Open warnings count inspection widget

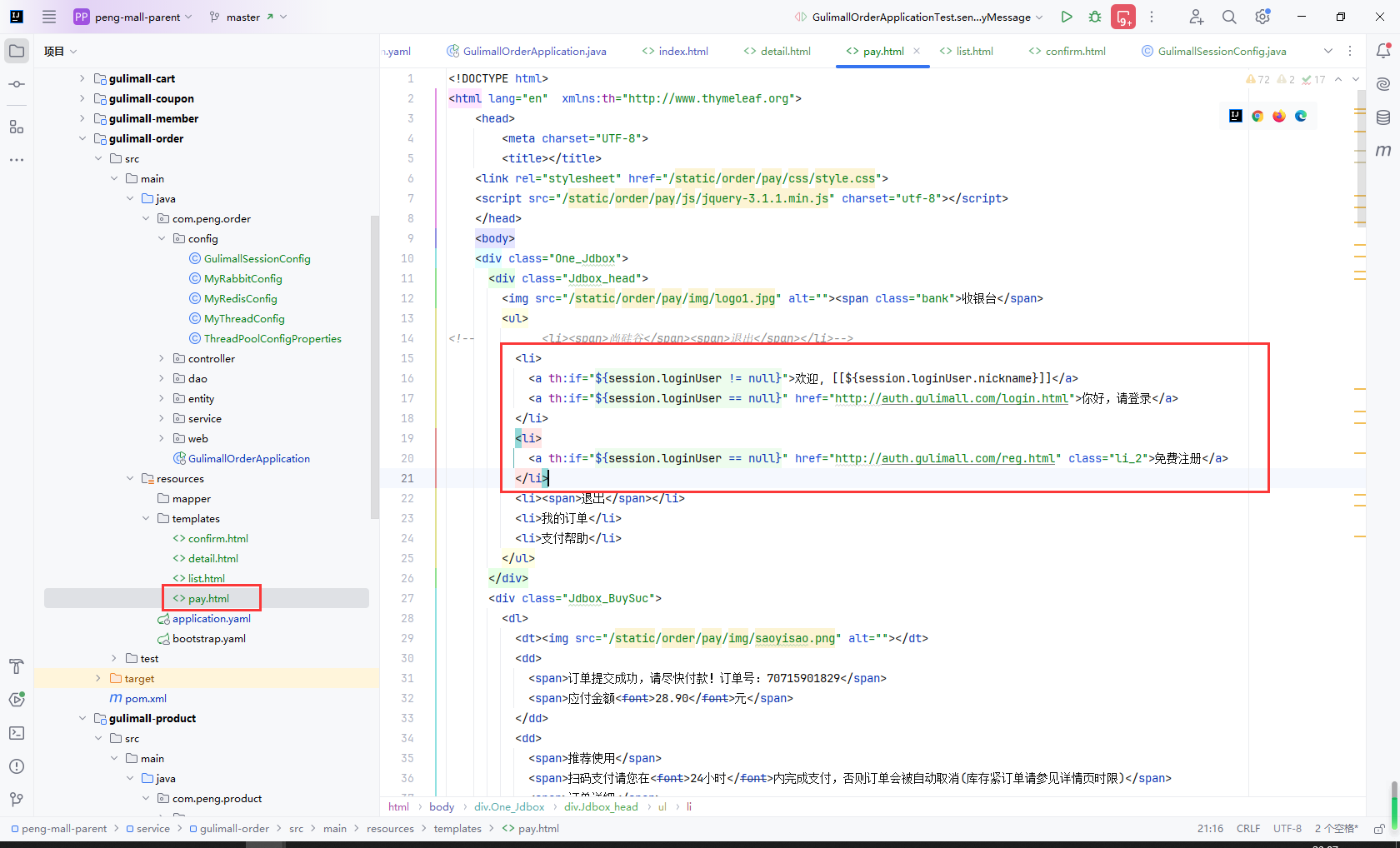1286,79
